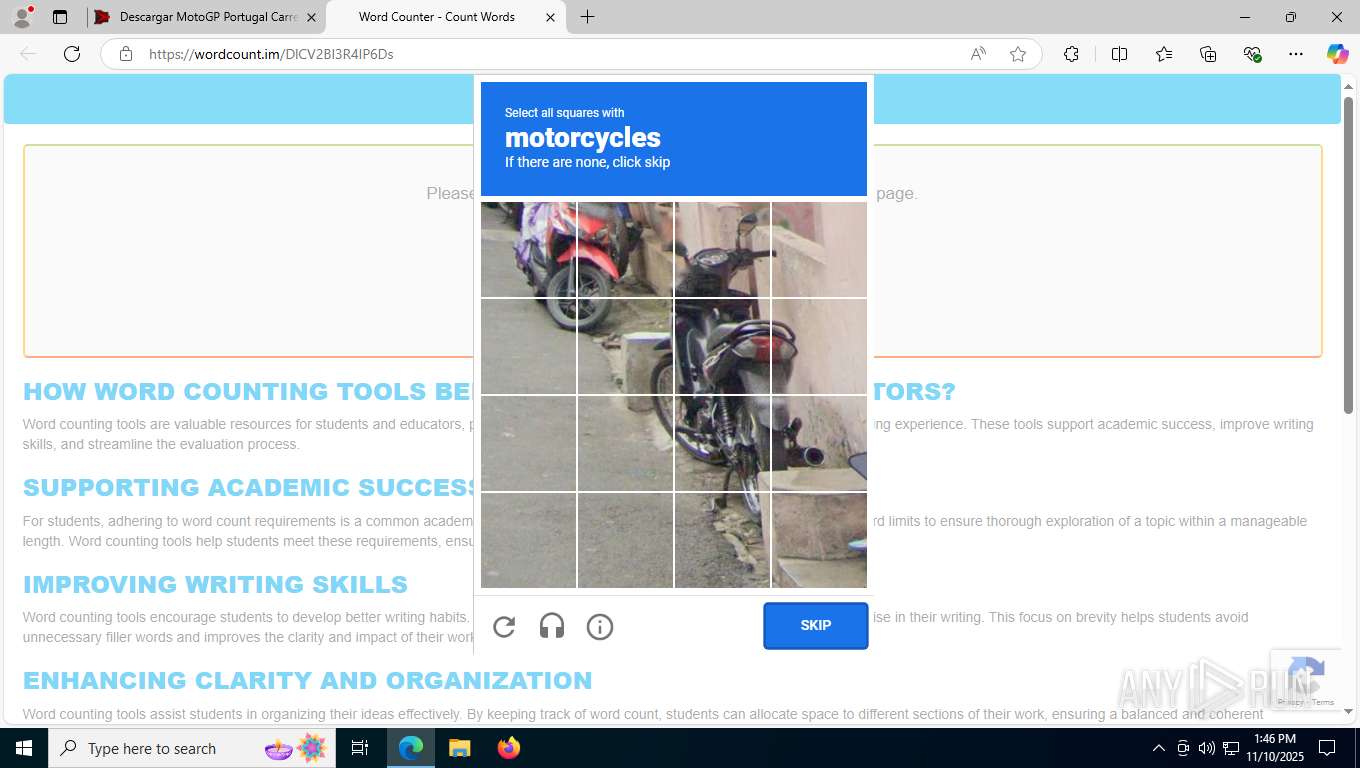
Task: Click the 'ENHANCING CLARITY AND ORGANIZATION' heading
Action: (307, 680)
